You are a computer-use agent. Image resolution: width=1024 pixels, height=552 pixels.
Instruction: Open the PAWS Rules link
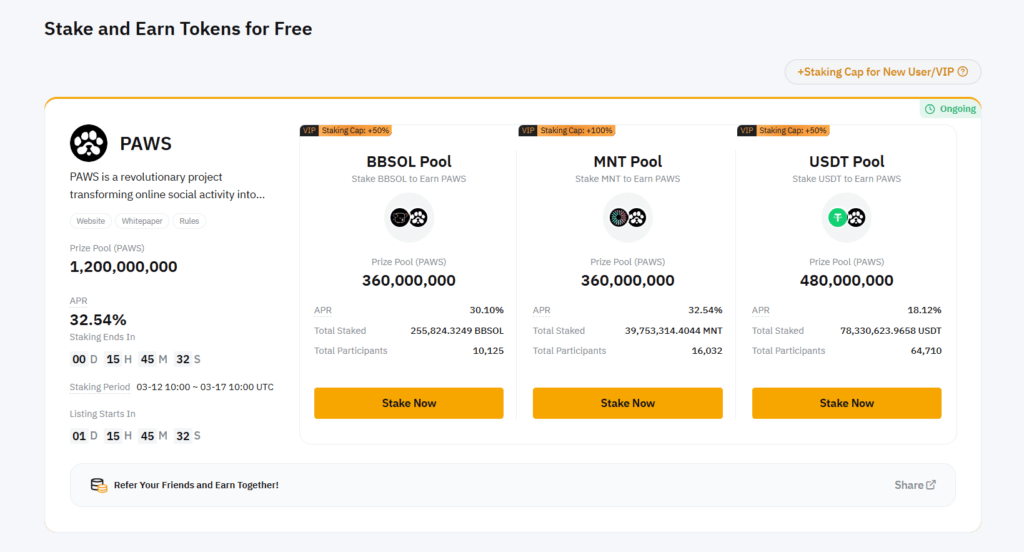[189, 221]
